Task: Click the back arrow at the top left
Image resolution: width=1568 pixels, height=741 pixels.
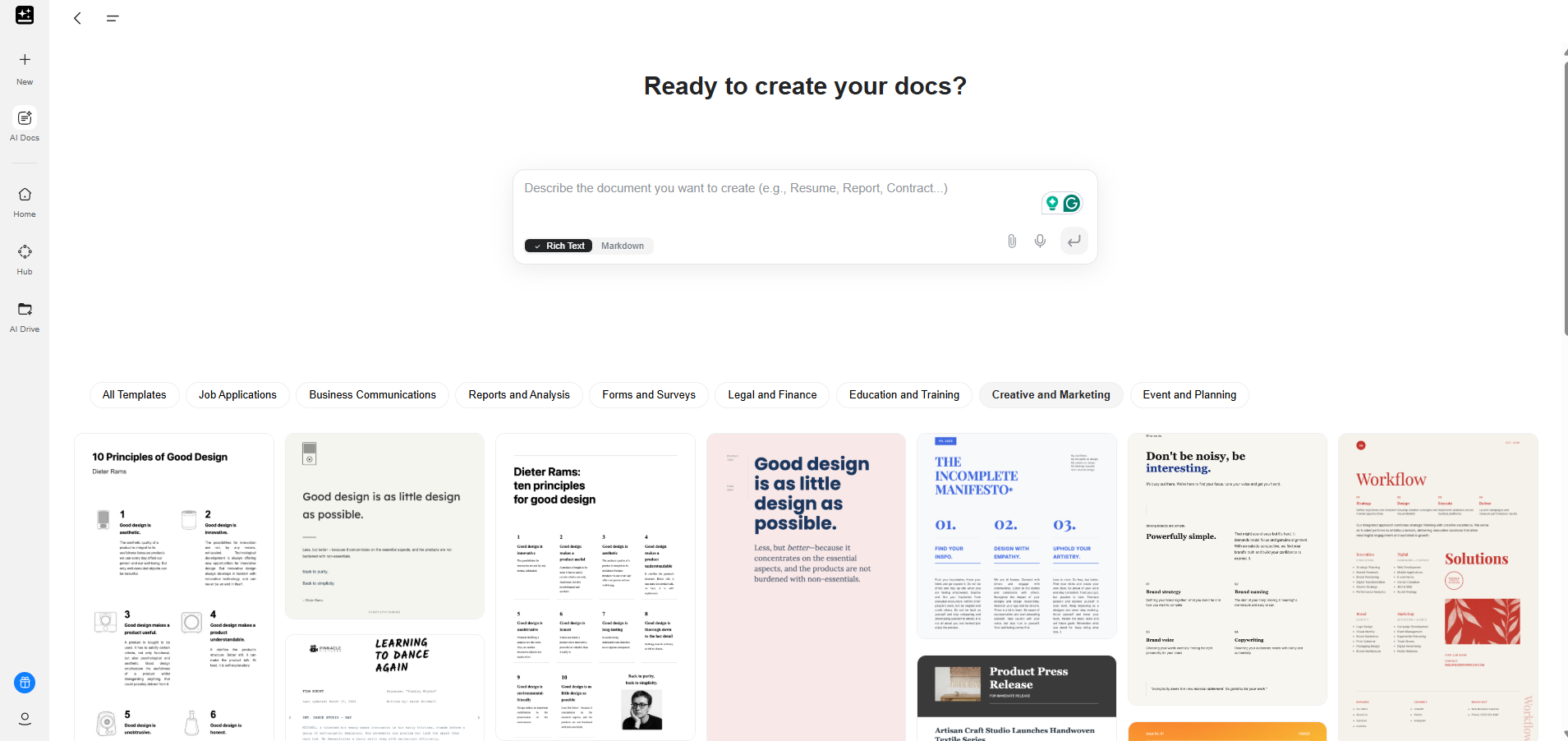Action: tap(77, 17)
